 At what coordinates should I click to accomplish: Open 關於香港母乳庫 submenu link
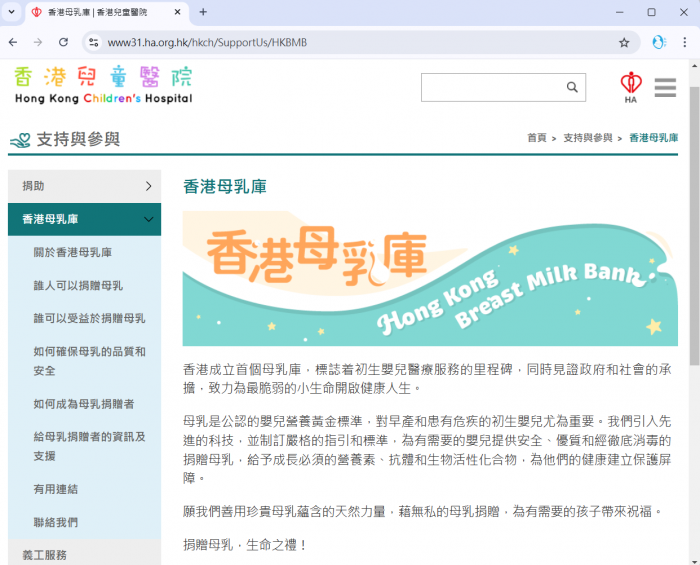pyautogui.click(x=73, y=252)
